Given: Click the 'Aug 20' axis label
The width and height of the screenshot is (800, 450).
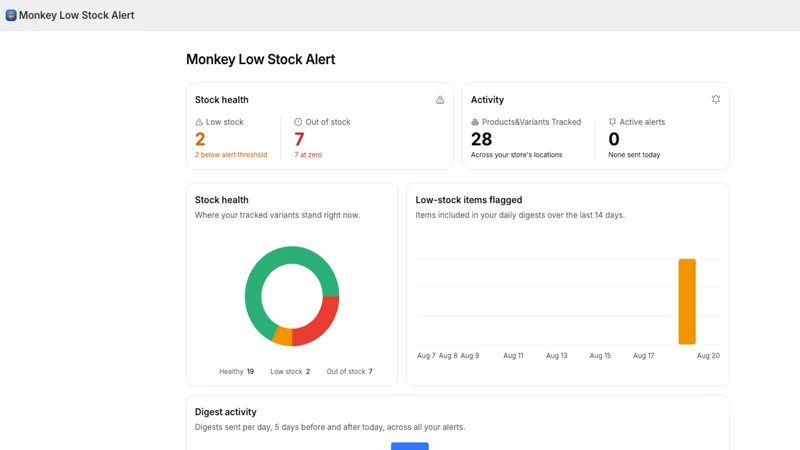Looking at the screenshot, I should pyautogui.click(x=708, y=356).
